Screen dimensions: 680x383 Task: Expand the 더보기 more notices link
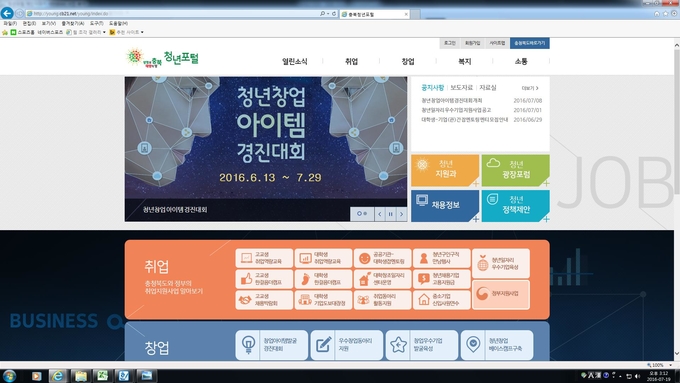pyautogui.click(x=530, y=88)
